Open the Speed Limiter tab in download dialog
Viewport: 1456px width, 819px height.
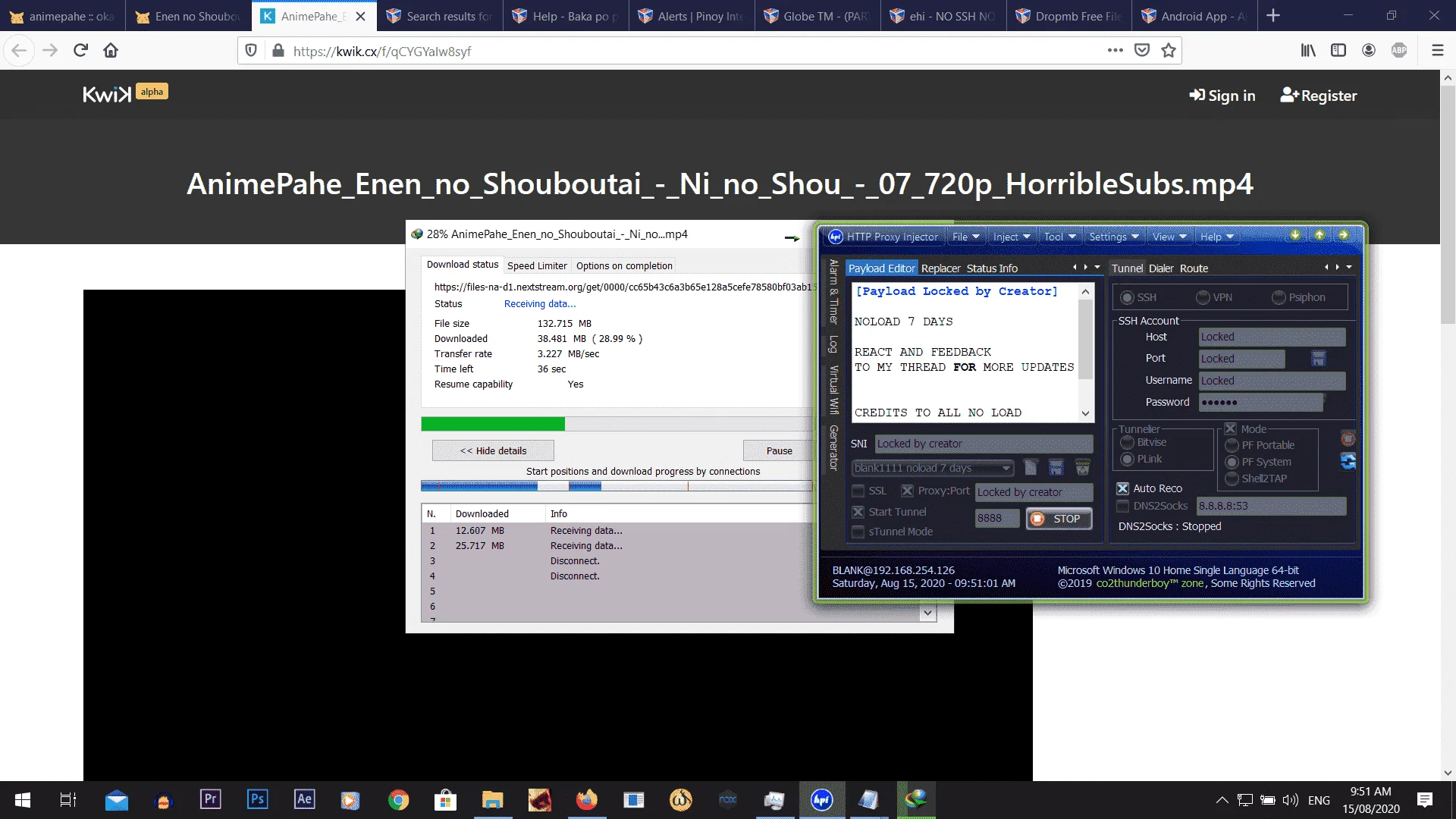[537, 265]
